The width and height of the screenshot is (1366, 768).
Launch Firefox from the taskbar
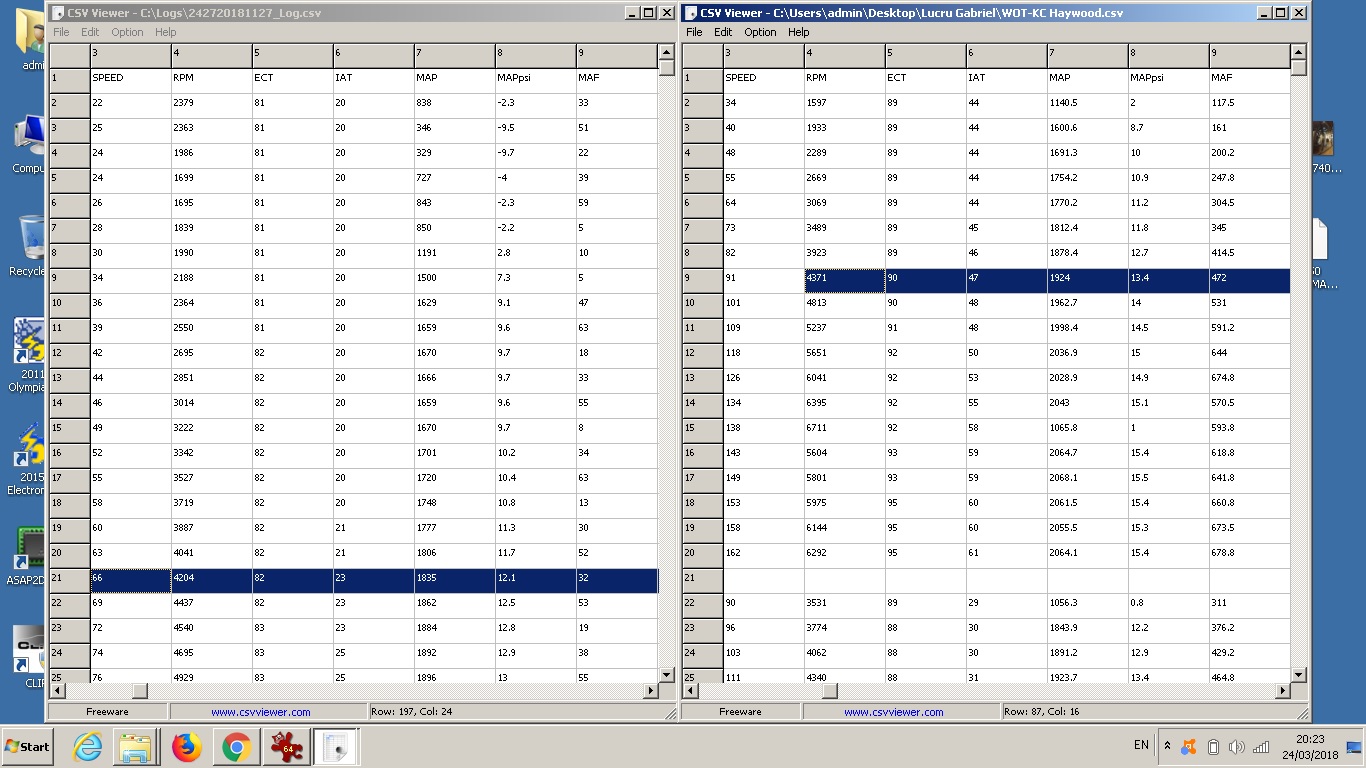(186, 747)
